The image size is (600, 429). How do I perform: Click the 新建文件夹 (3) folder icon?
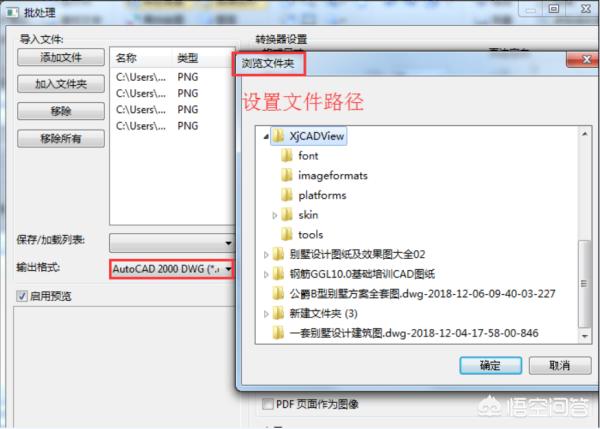coord(278,313)
